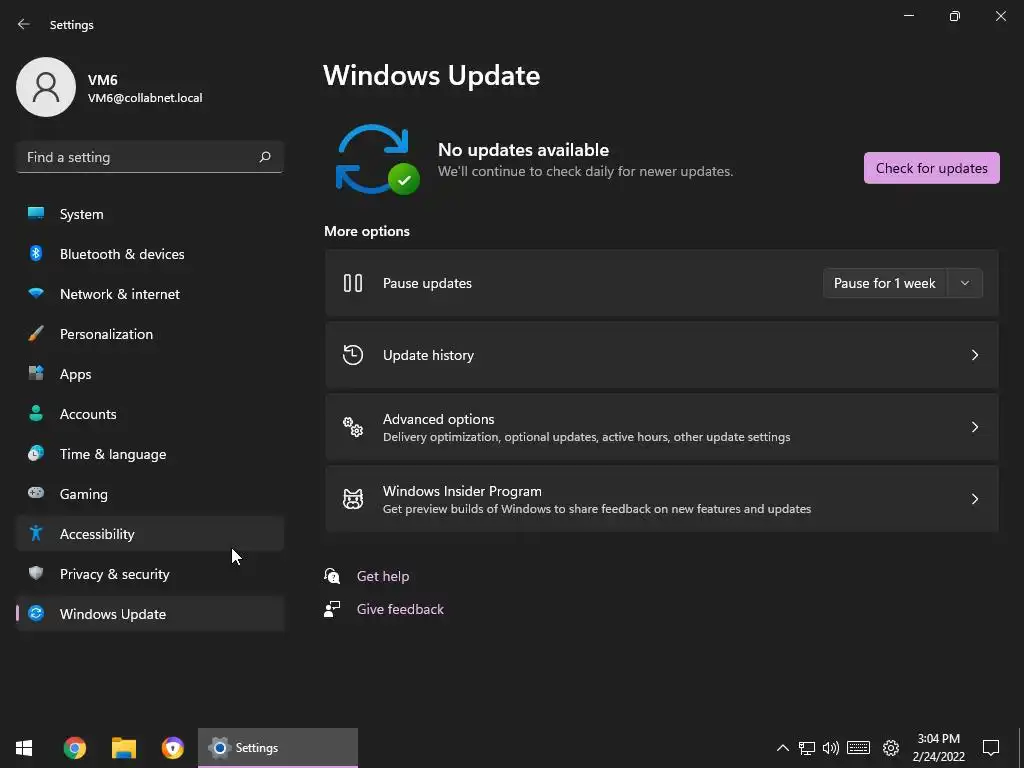The height and width of the screenshot is (768, 1024).
Task: Click the back arrow in Settings
Action: [x=24, y=24]
